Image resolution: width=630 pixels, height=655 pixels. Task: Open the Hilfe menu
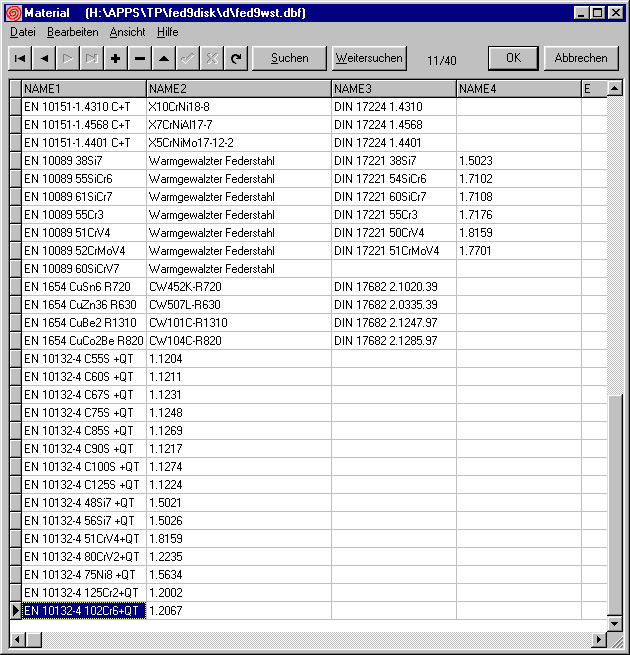point(167,32)
